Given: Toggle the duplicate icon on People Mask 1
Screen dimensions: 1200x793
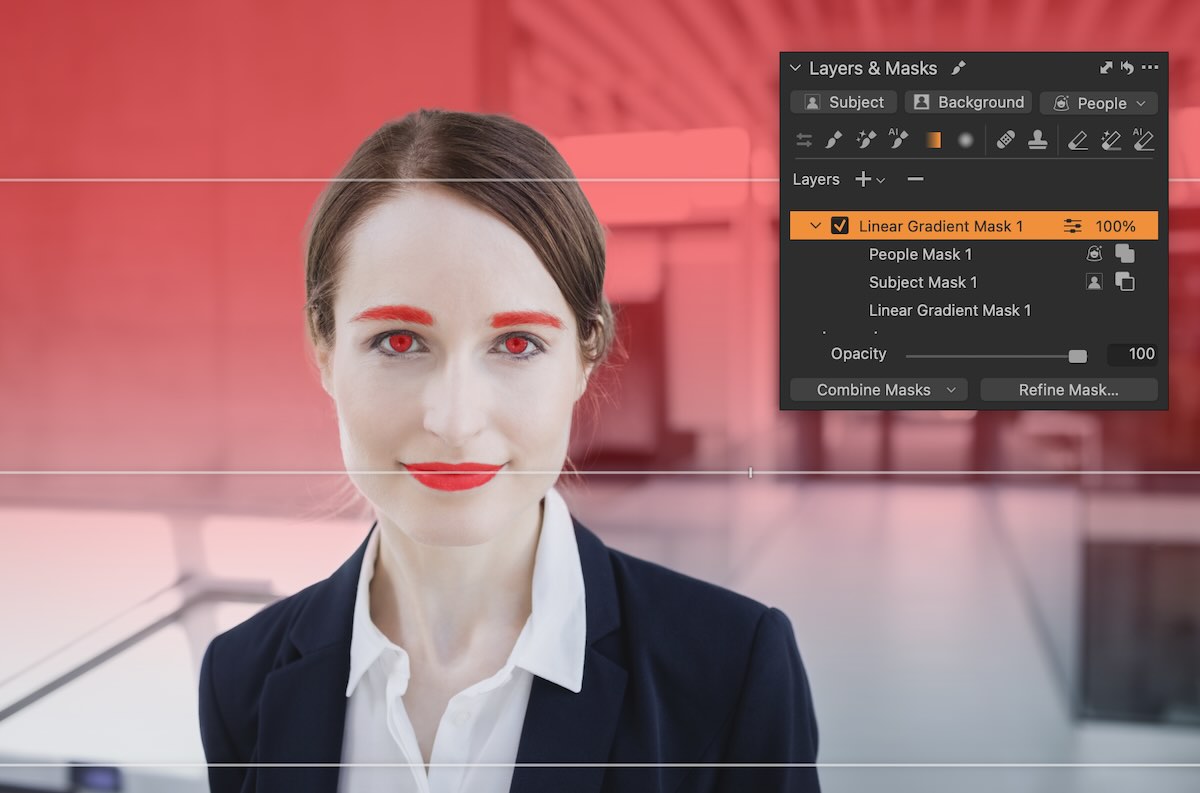Looking at the screenshot, I should pyautogui.click(x=1125, y=254).
